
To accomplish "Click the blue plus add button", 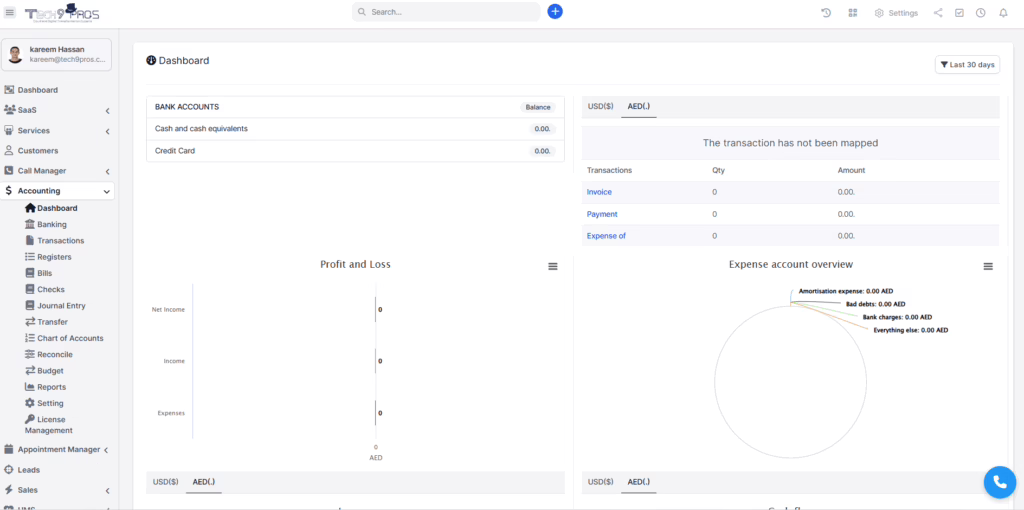I will pyautogui.click(x=555, y=12).
